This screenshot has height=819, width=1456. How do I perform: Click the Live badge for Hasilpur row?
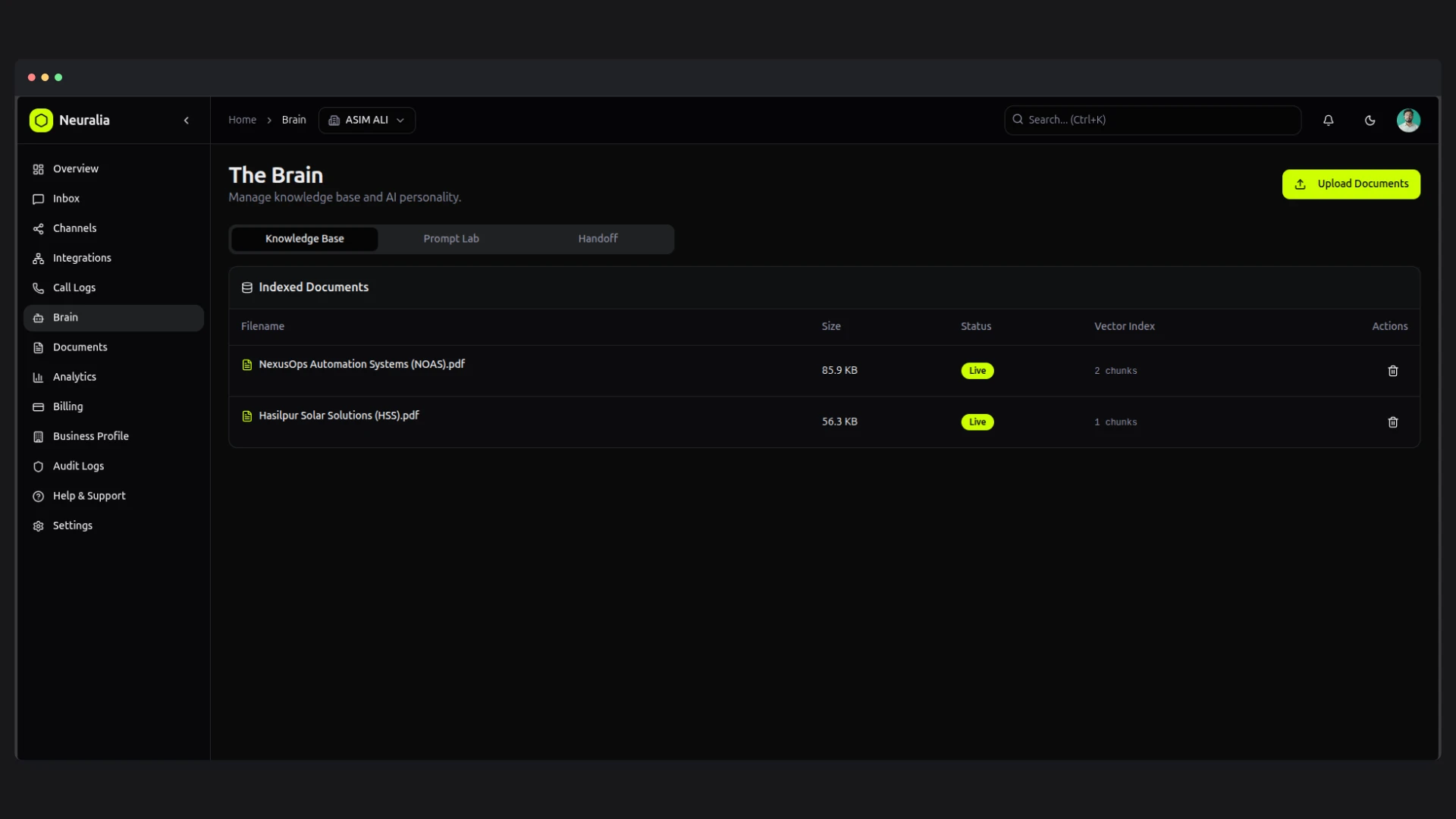977,422
